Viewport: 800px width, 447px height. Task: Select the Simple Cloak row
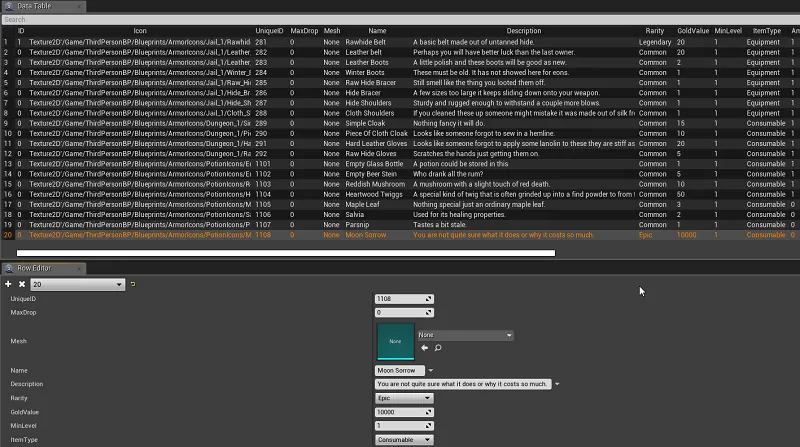[x=400, y=123]
